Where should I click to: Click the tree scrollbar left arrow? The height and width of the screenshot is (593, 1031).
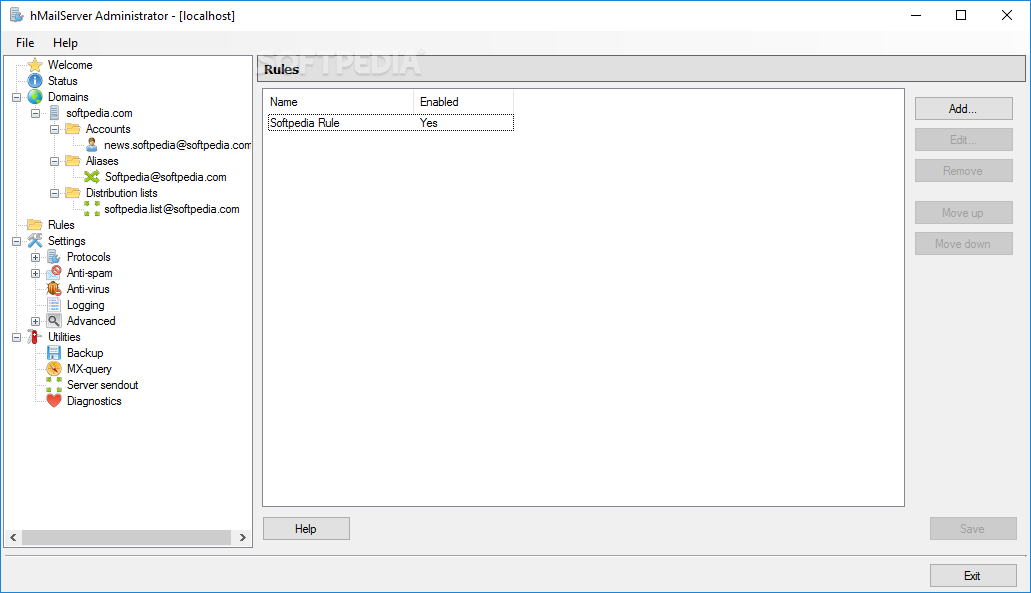[x=13, y=537]
